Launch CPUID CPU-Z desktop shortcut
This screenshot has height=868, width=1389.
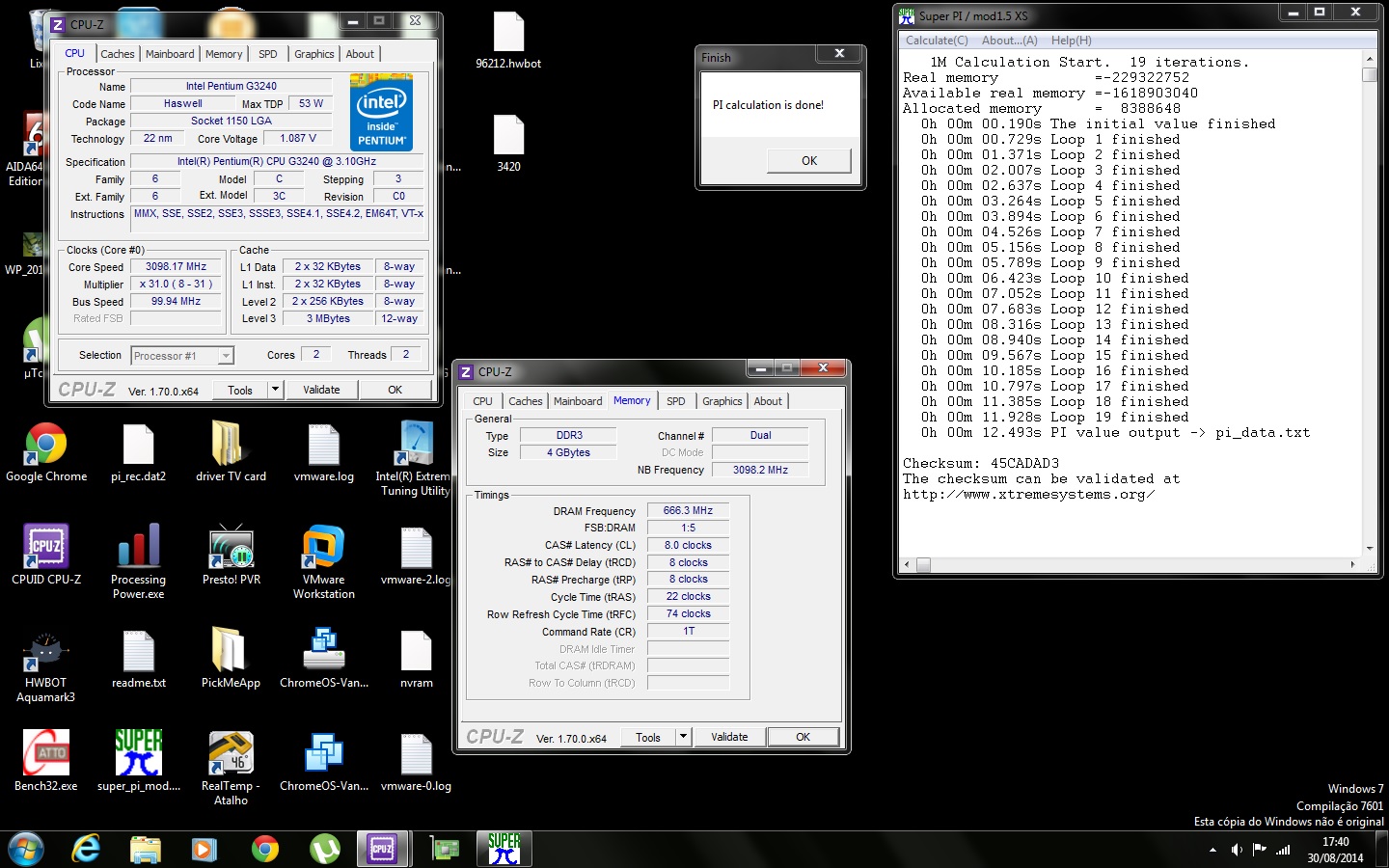[x=46, y=556]
